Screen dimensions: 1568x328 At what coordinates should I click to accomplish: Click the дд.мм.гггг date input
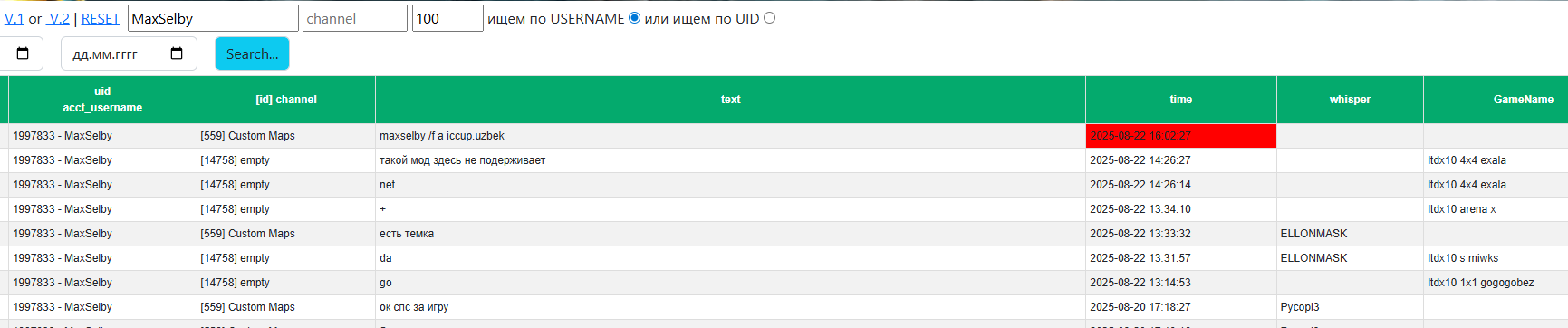pos(126,53)
